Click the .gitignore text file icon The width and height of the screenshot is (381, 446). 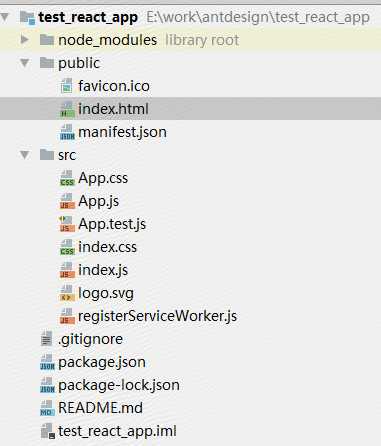pyautogui.click(x=46, y=339)
